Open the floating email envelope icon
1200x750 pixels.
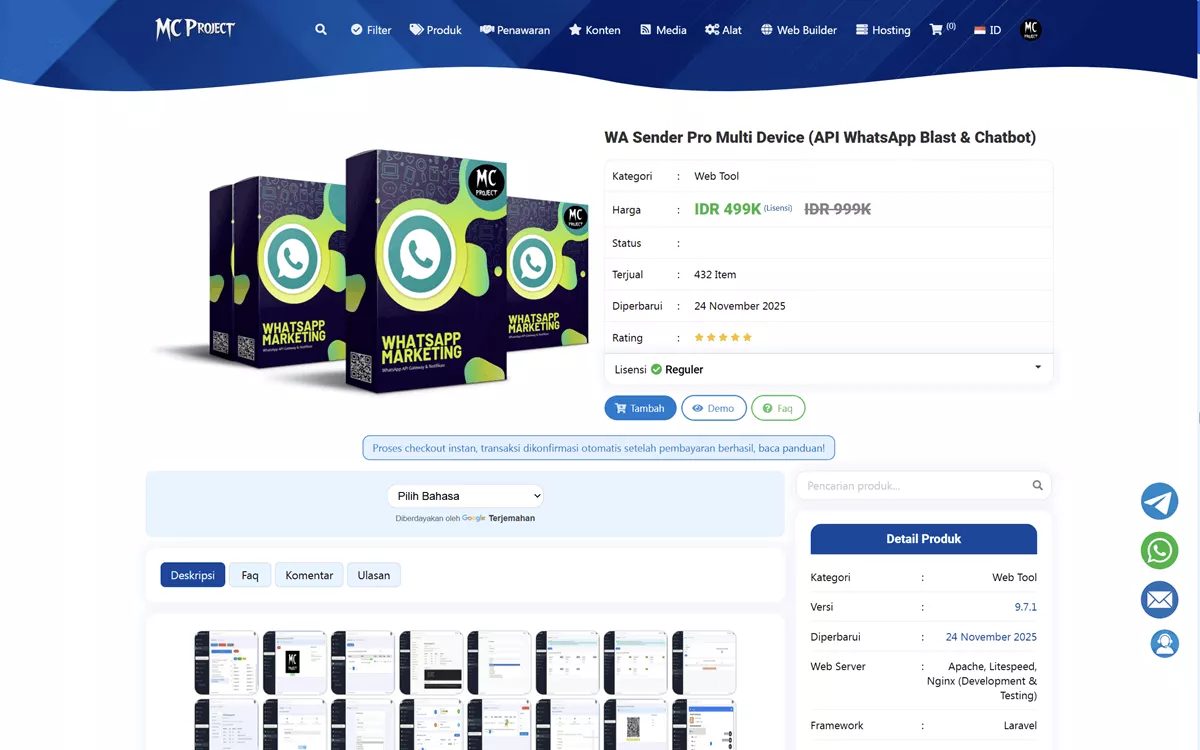coord(1159,600)
